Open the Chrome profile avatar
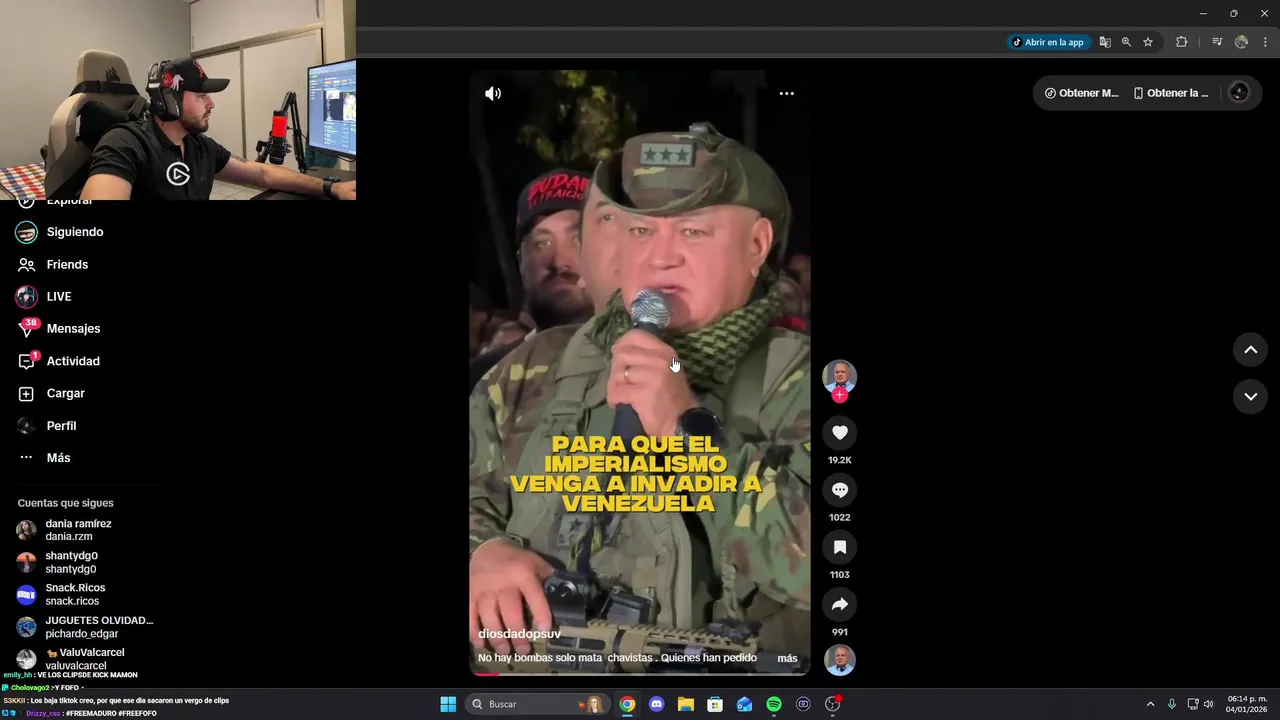This screenshot has height=720, width=1280. pos(1241,42)
